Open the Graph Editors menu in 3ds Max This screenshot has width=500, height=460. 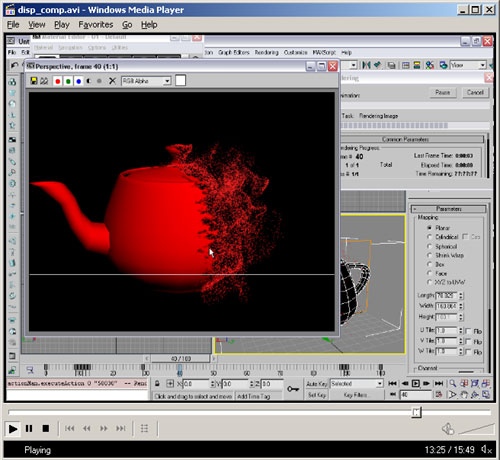click(x=234, y=53)
